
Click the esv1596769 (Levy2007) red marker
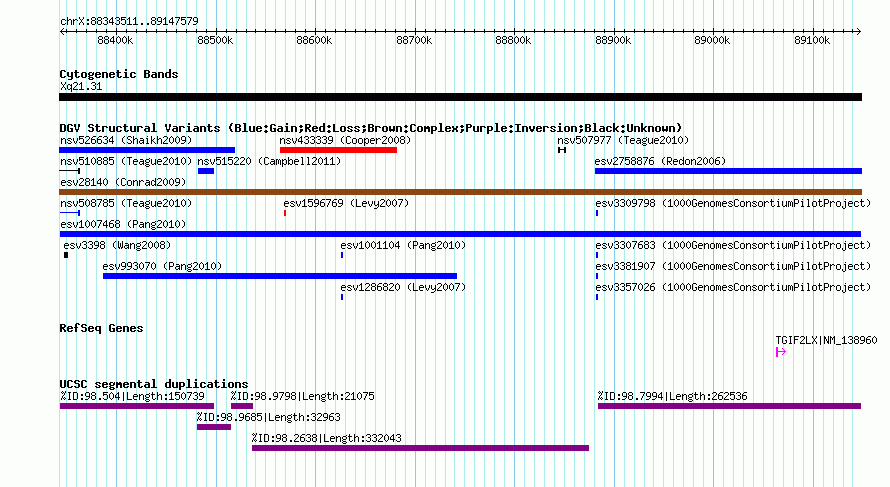pos(285,213)
